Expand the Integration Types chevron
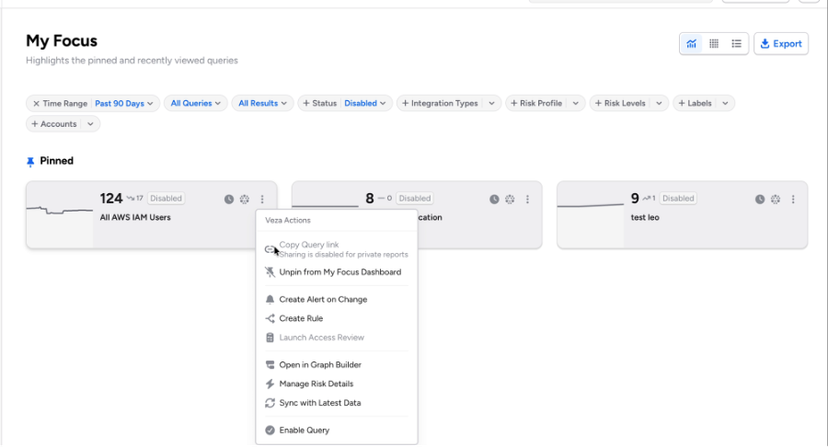The height and width of the screenshot is (447, 828). pyautogui.click(x=492, y=104)
